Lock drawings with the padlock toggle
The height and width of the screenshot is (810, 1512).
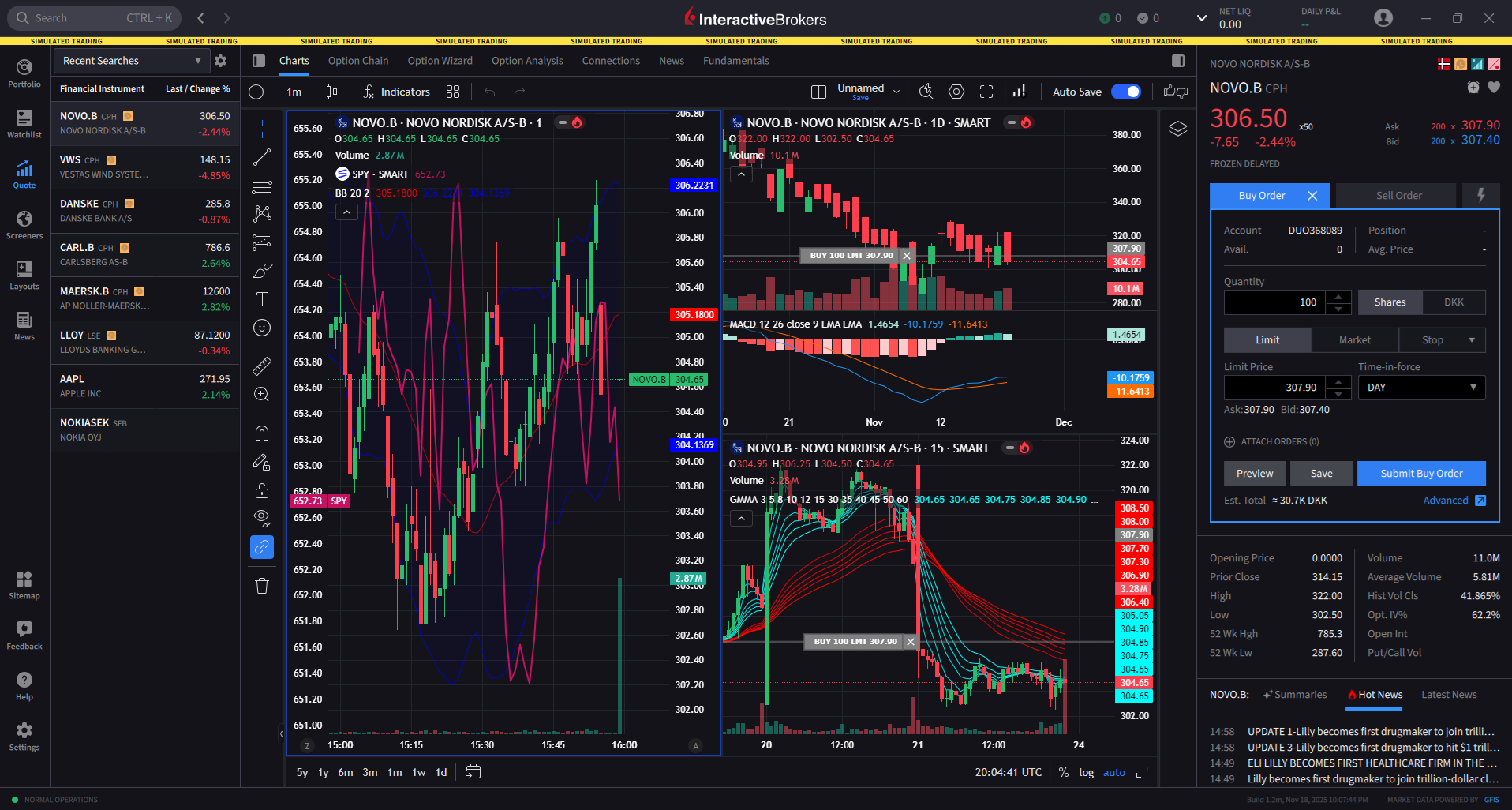point(261,490)
